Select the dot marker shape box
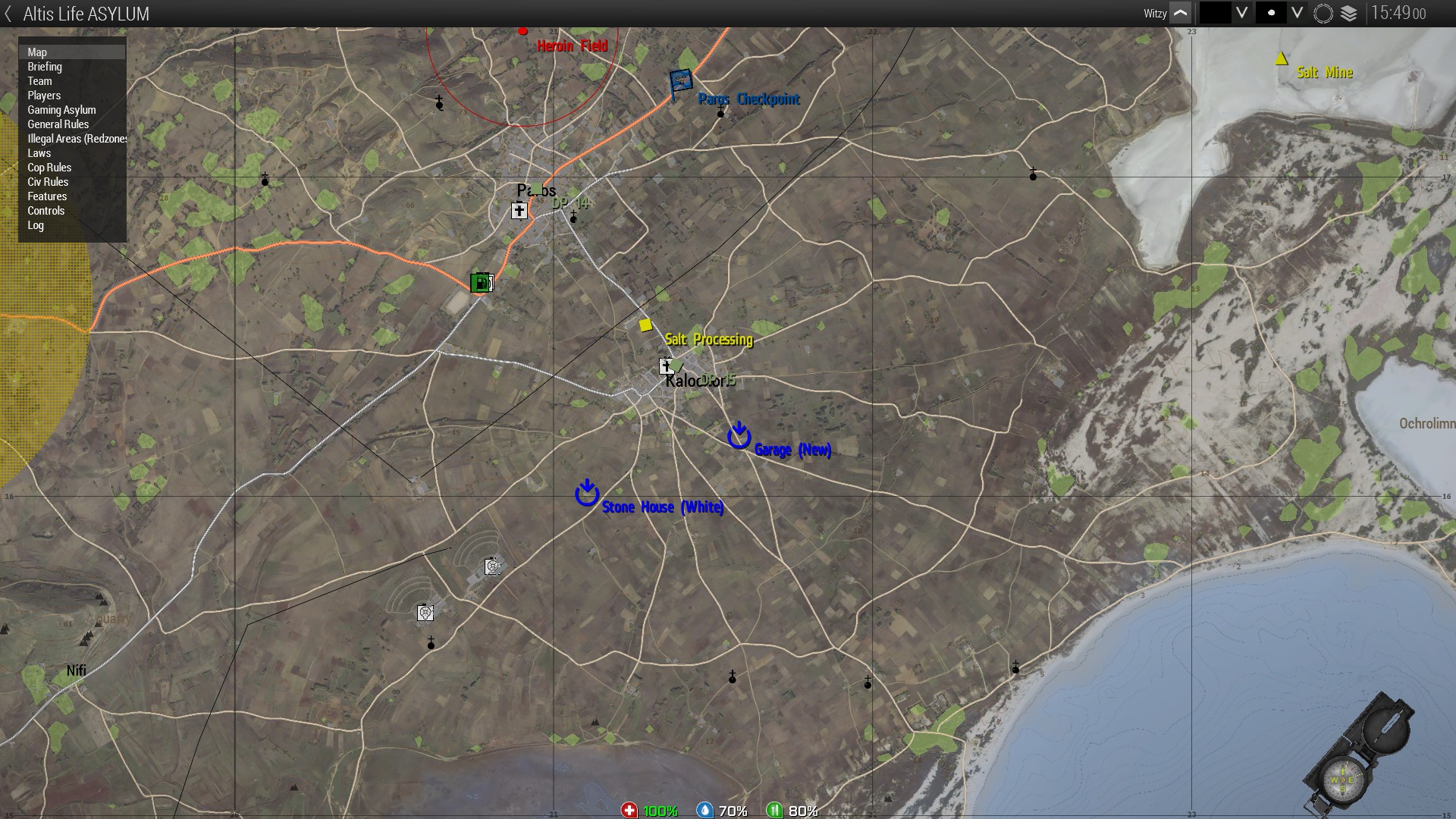Viewport: 1456px width, 819px height. 1271,13
